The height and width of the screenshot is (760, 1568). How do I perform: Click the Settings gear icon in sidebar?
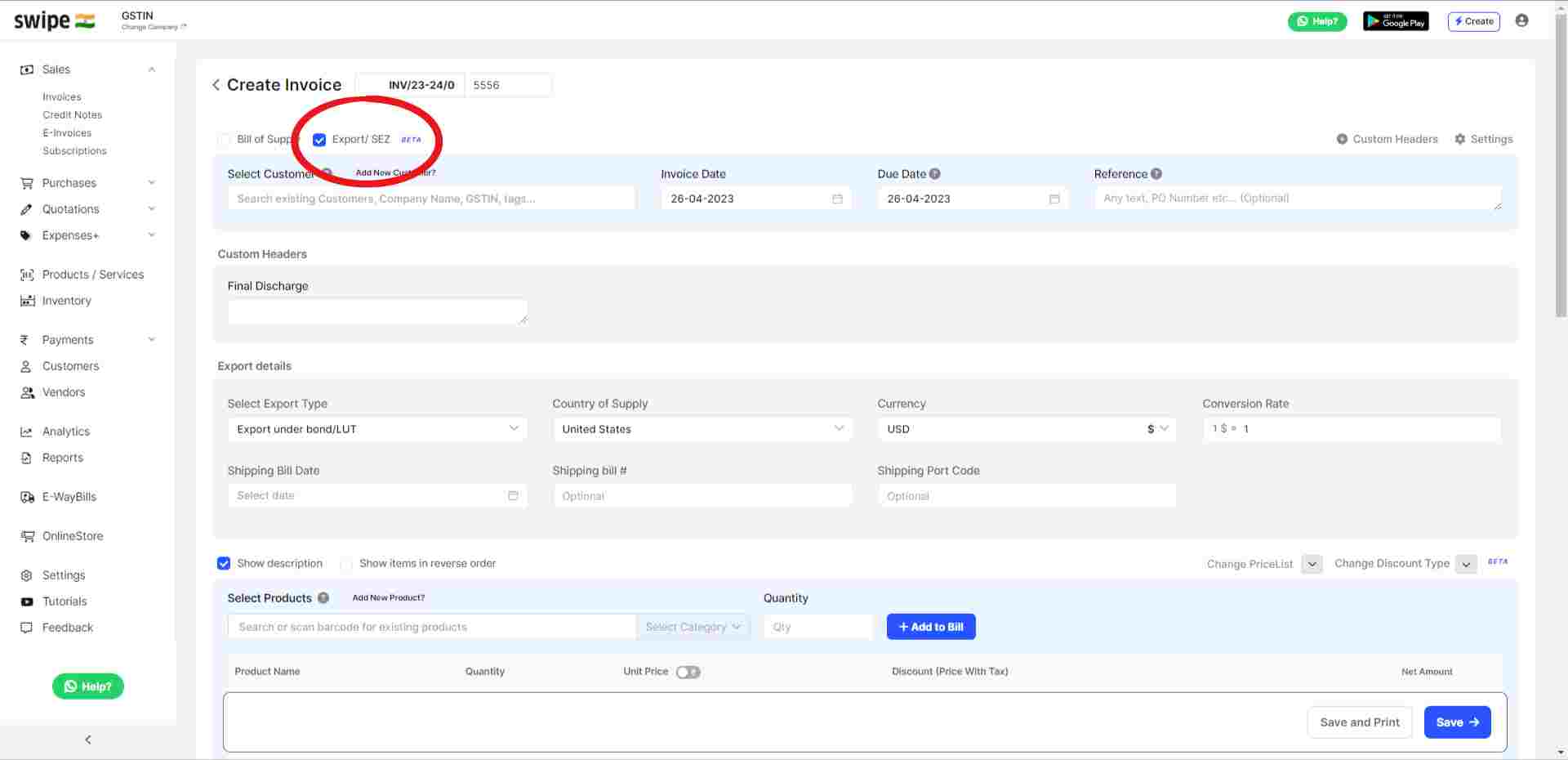point(27,575)
